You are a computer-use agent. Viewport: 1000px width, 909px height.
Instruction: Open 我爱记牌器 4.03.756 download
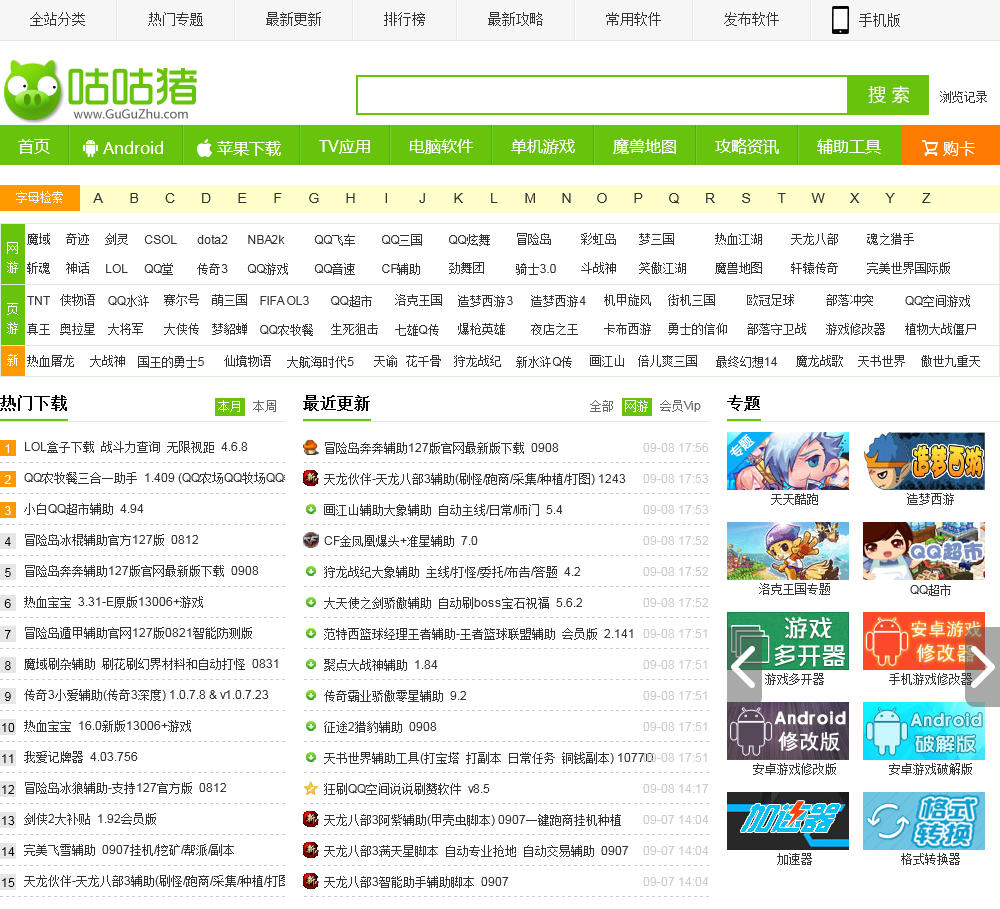(80, 757)
